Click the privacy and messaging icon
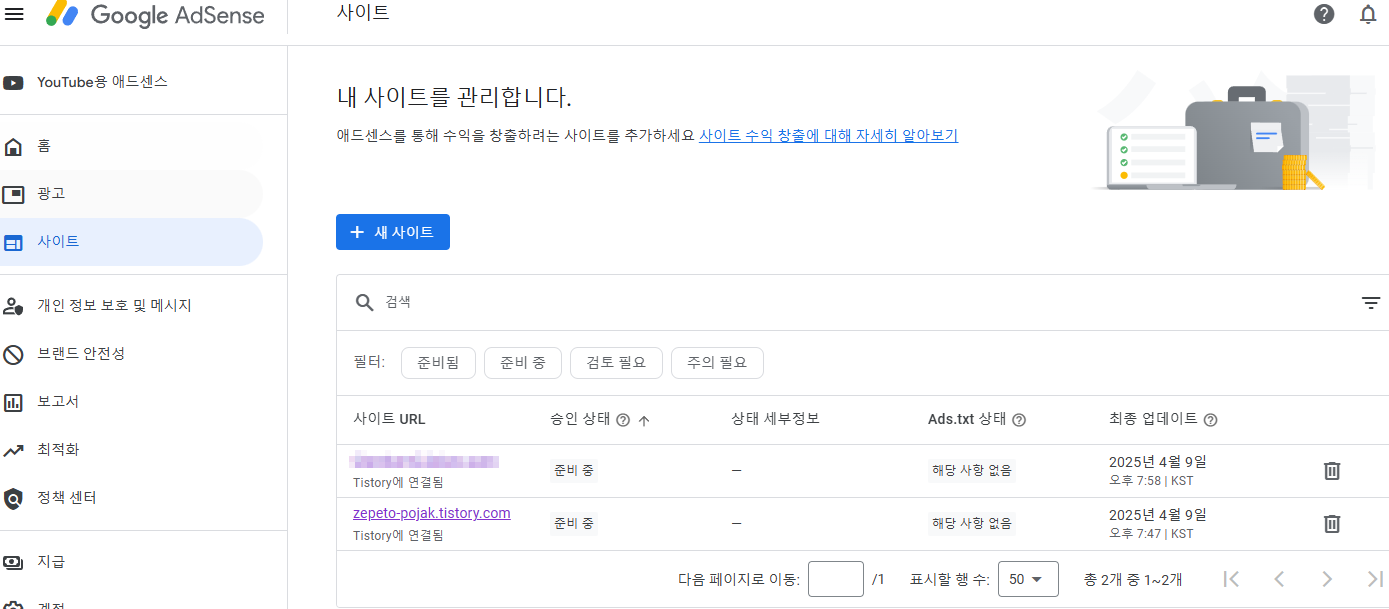This screenshot has height=609, width=1389. coord(13,306)
